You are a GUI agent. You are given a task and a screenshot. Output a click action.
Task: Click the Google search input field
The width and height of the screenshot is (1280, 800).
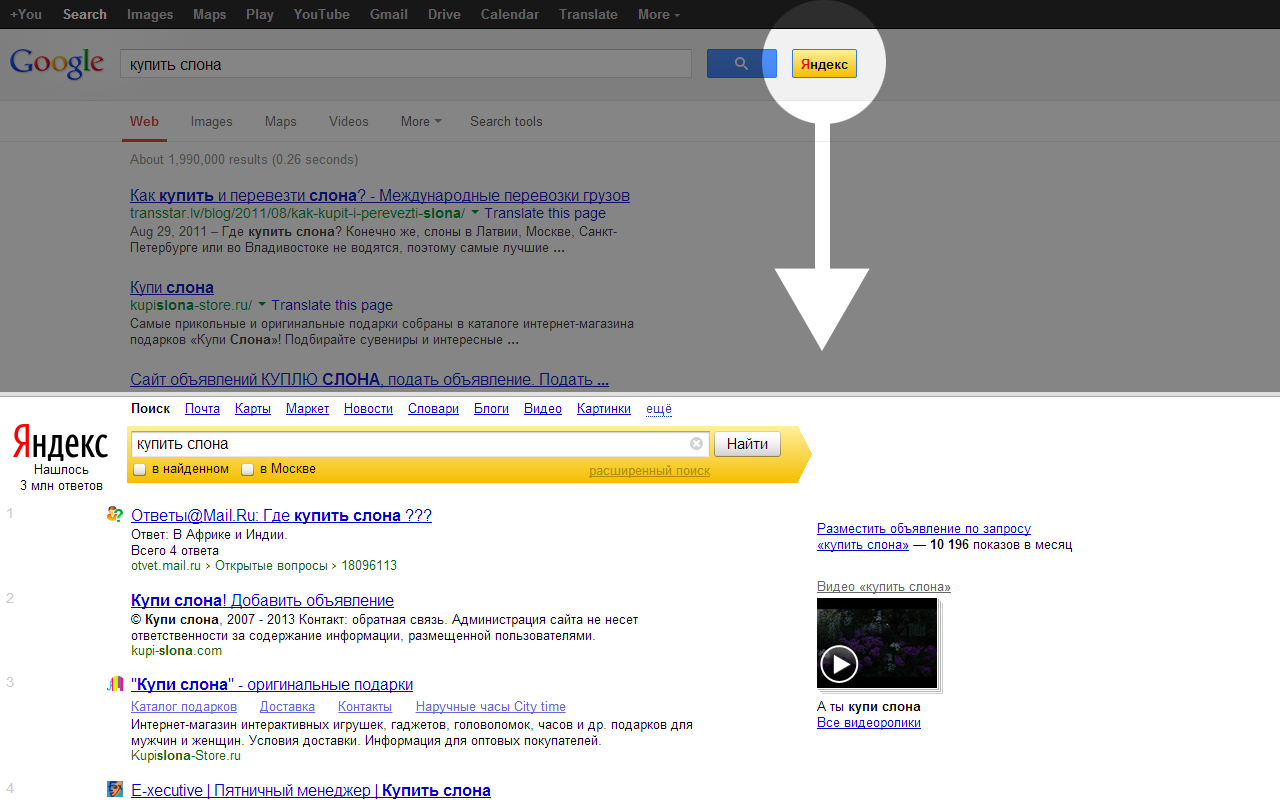(x=406, y=64)
